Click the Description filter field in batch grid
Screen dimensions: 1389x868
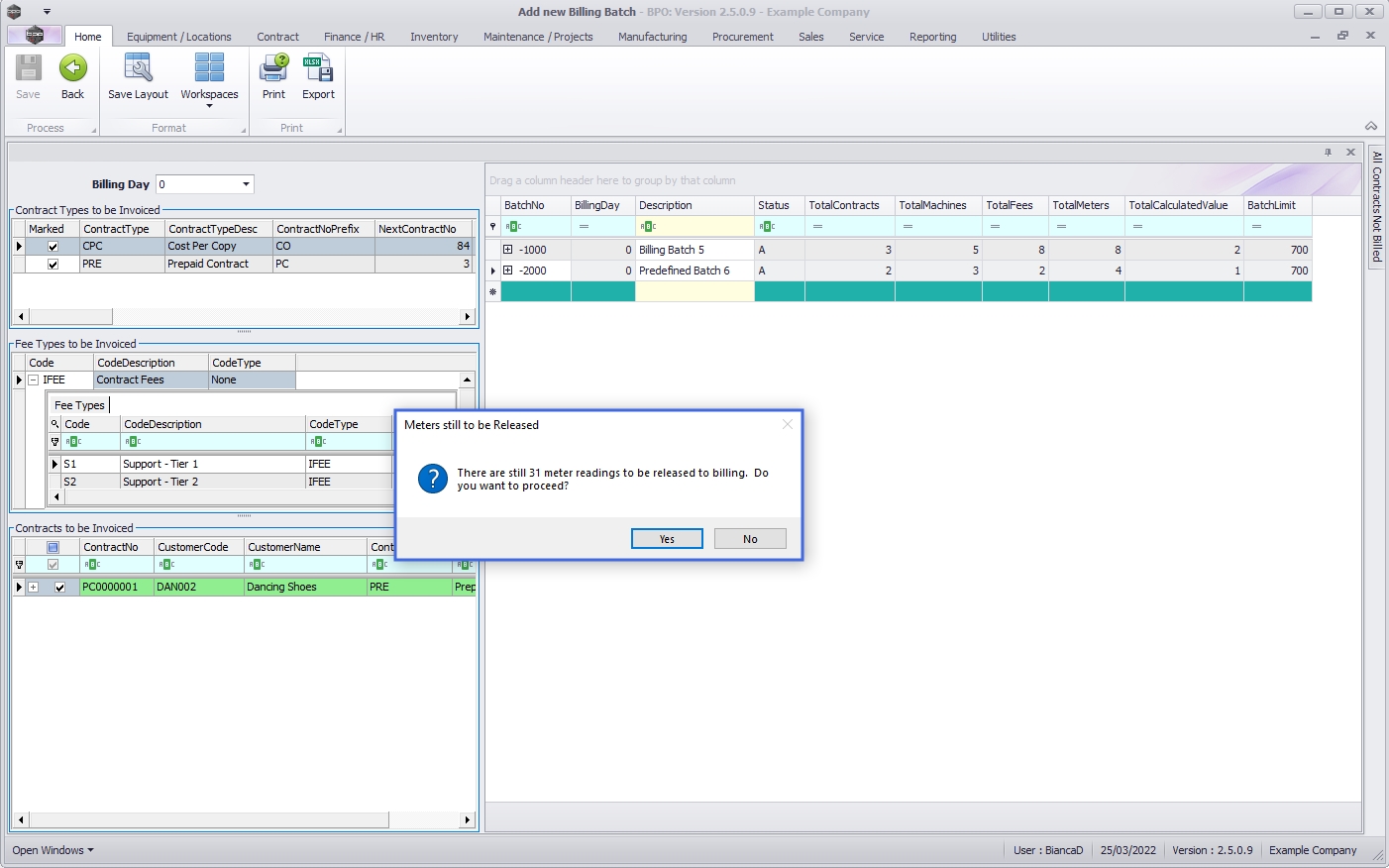click(x=694, y=227)
